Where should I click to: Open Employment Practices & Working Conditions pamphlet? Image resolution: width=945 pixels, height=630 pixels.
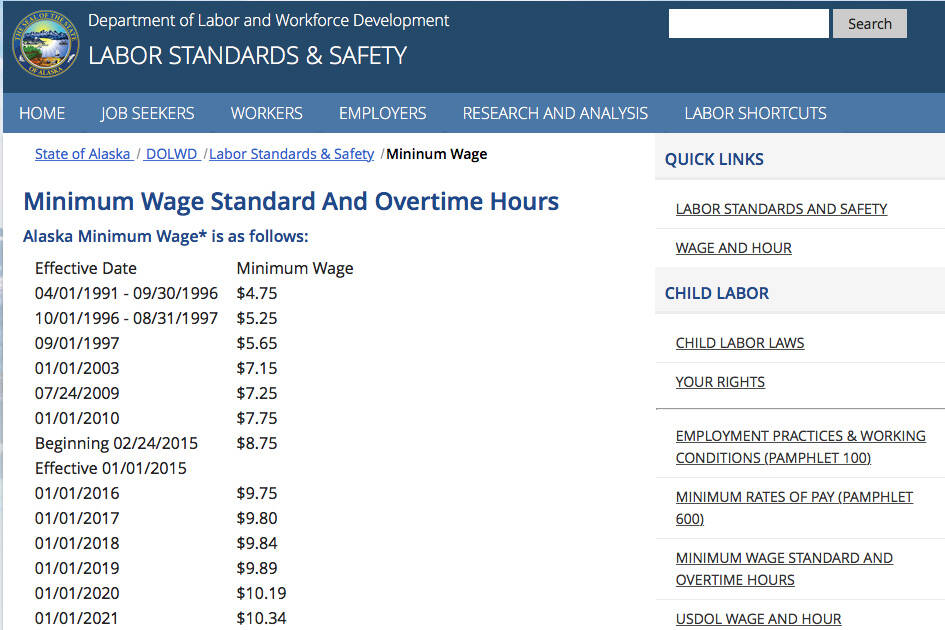coord(800,447)
